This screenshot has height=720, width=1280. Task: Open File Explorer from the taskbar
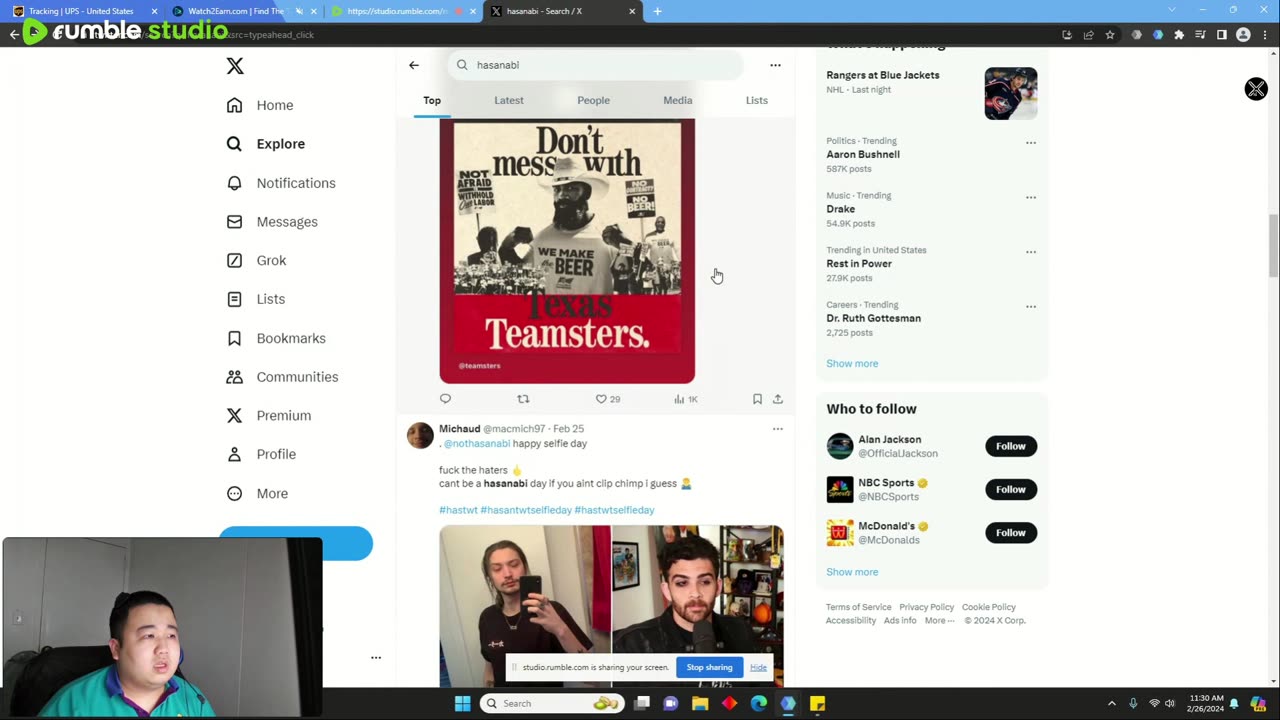(x=700, y=703)
